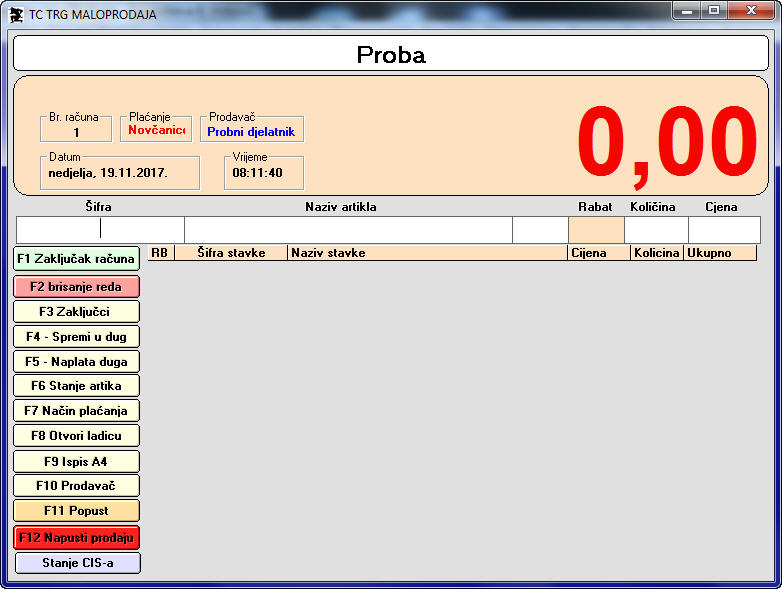
Task: Open the drawer with F8 Otvori ladicu
Action: pos(76,436)
